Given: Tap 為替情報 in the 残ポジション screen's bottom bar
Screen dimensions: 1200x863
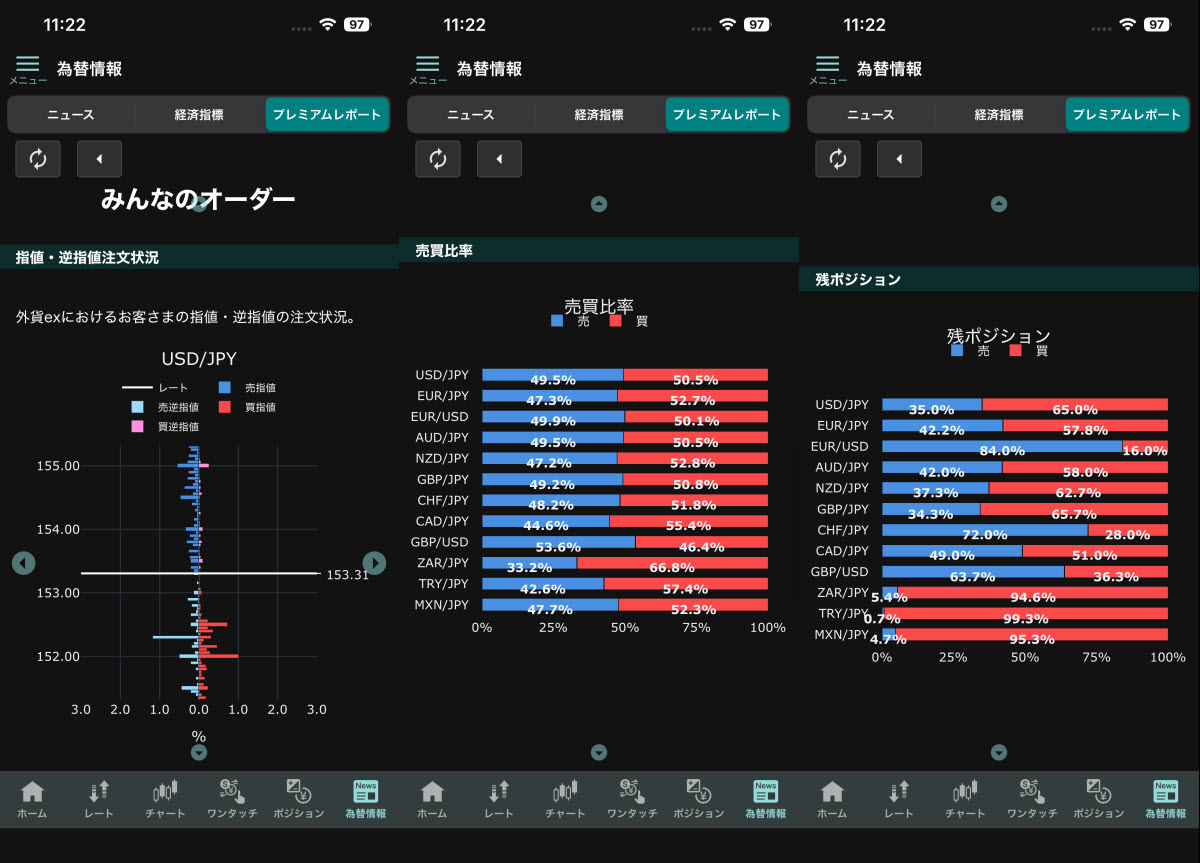Looking at the screenshot, I should click(1165, 799).
